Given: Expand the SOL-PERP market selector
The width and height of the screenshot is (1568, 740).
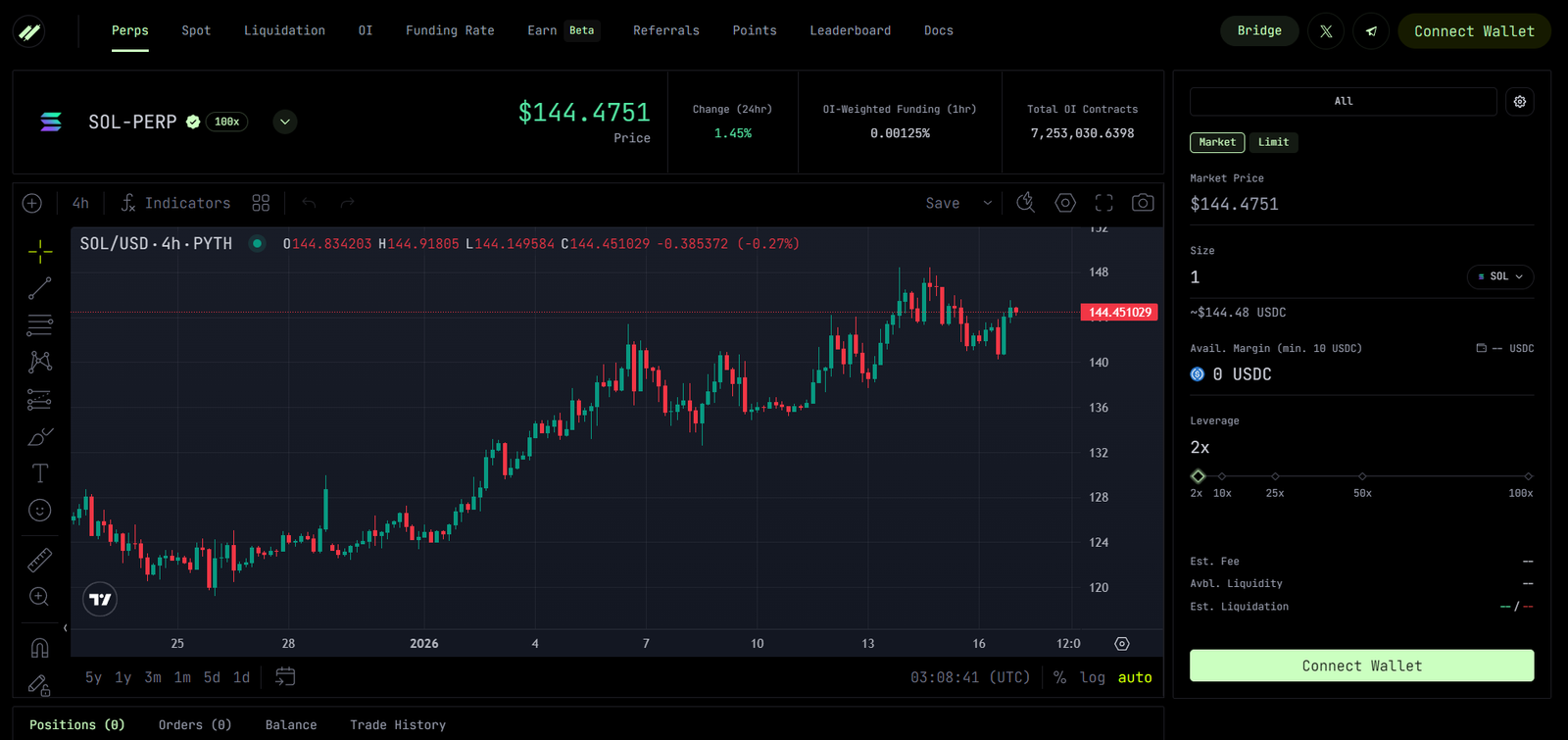Looking at the screenshot, I should pyautogui.click(x=284, y=123).
